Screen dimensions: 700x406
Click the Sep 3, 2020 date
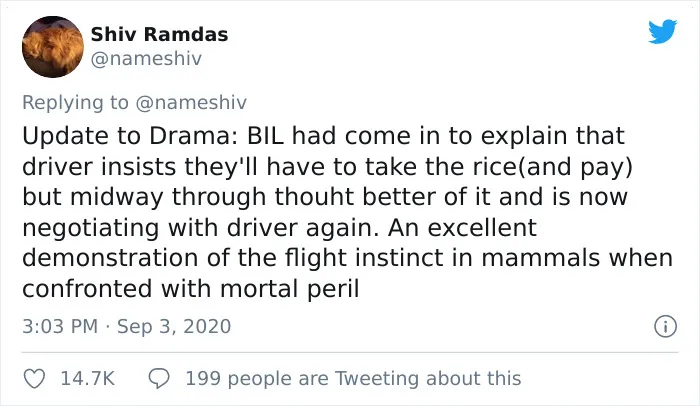tap(174, 326)
